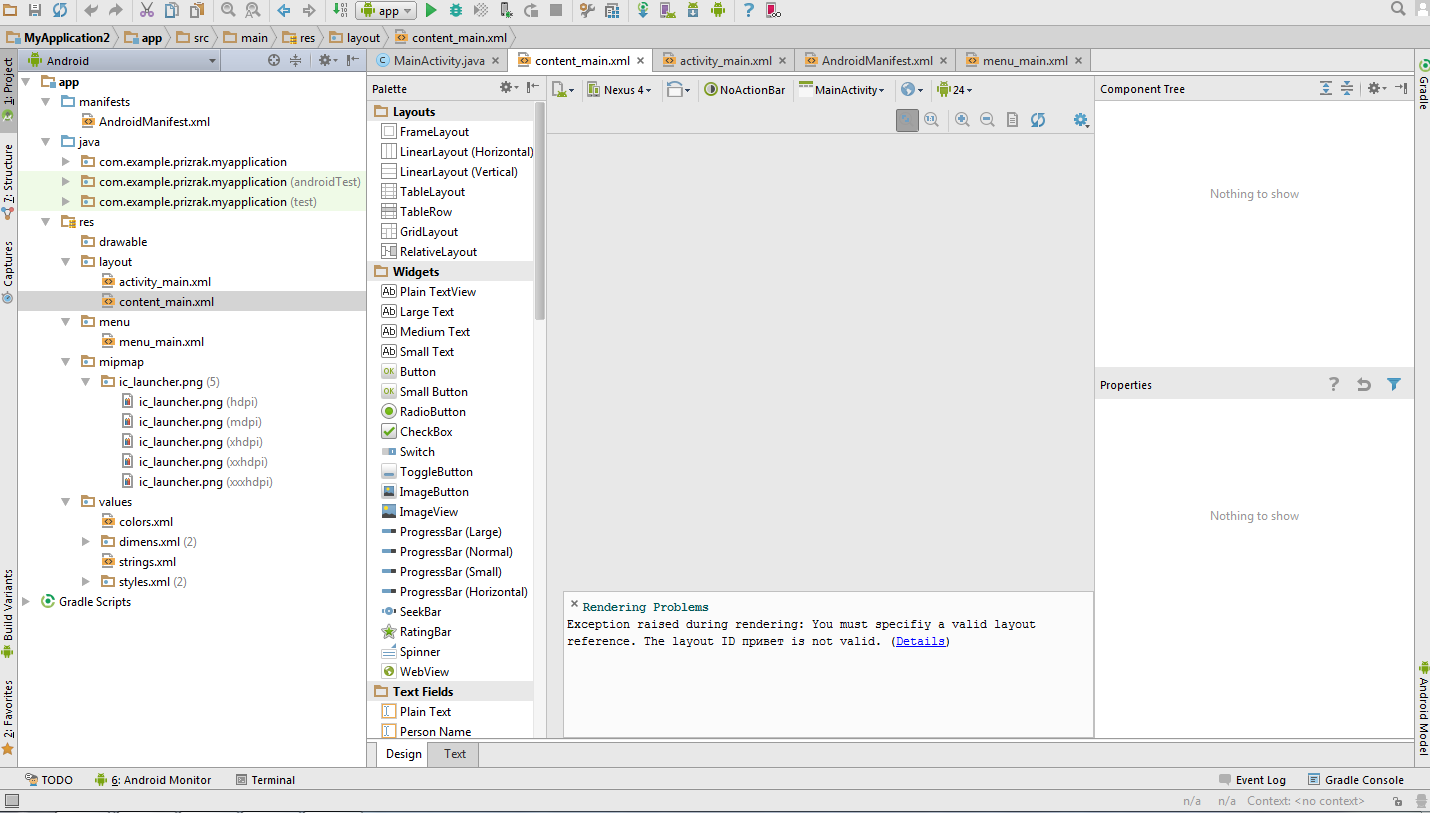Run app with the green play icon

pos(431,10)
